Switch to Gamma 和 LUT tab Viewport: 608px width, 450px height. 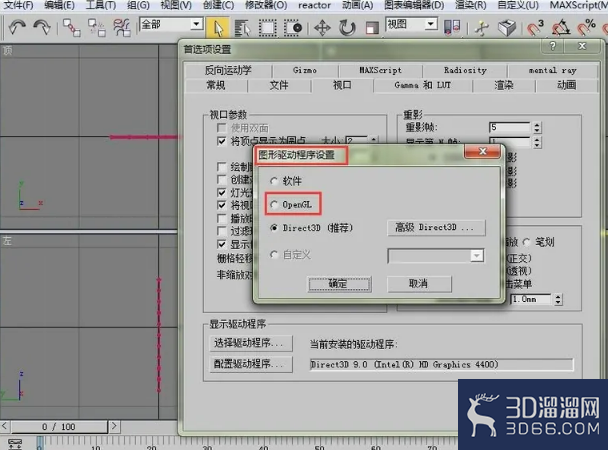(x=423, y=85)
